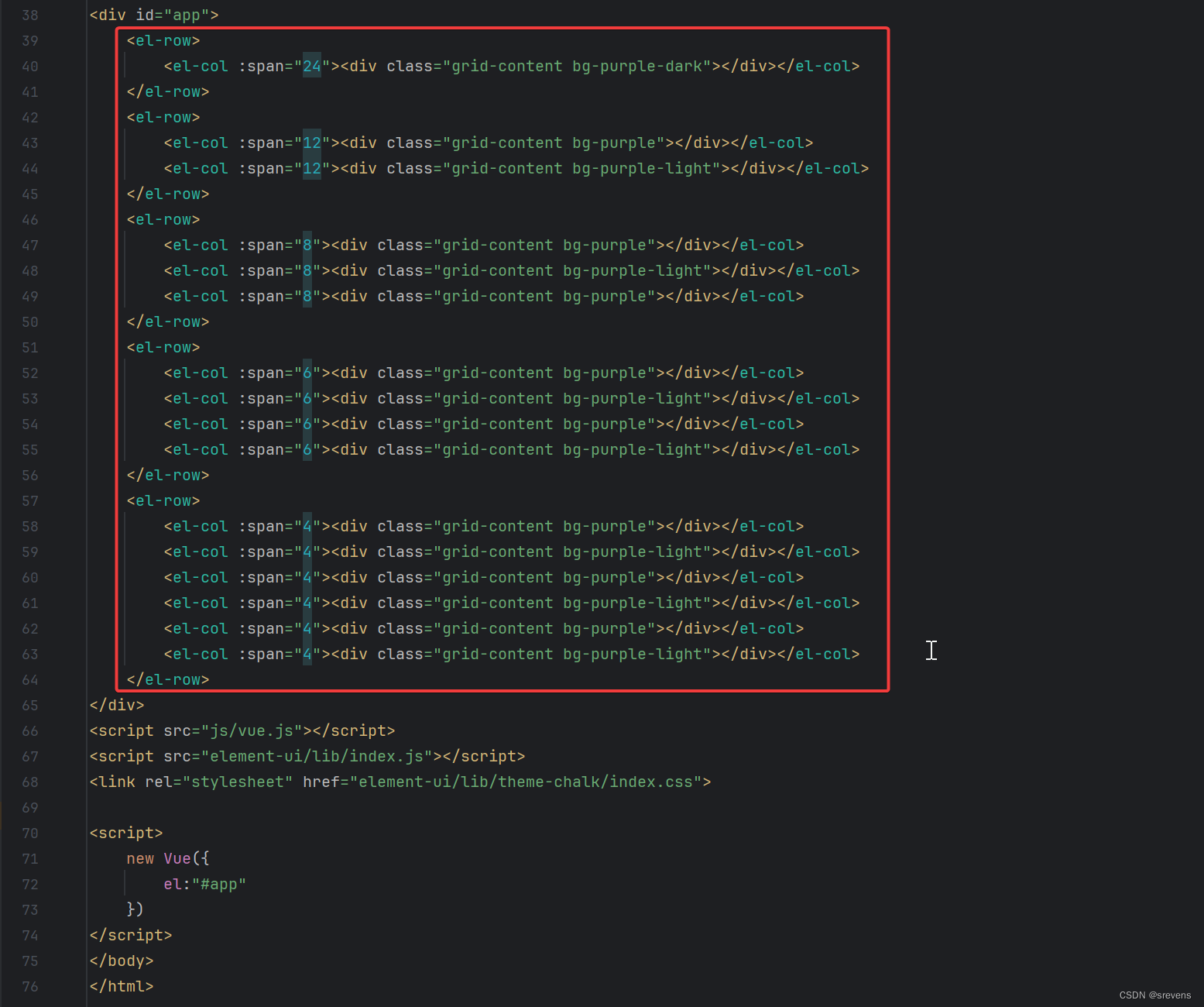Click the span value "8" on line 47
The image size is (1204, 1007).
tap(307, 245)
